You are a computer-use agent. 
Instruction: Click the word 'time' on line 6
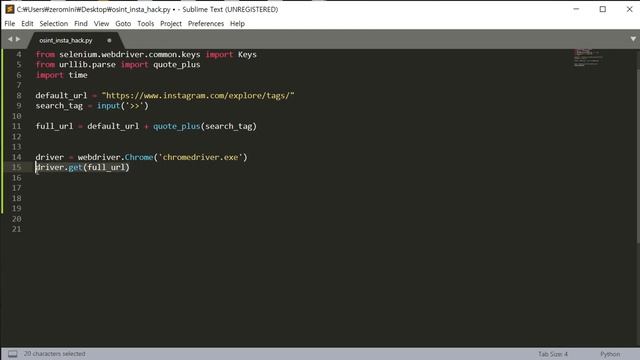coord(78,75)
